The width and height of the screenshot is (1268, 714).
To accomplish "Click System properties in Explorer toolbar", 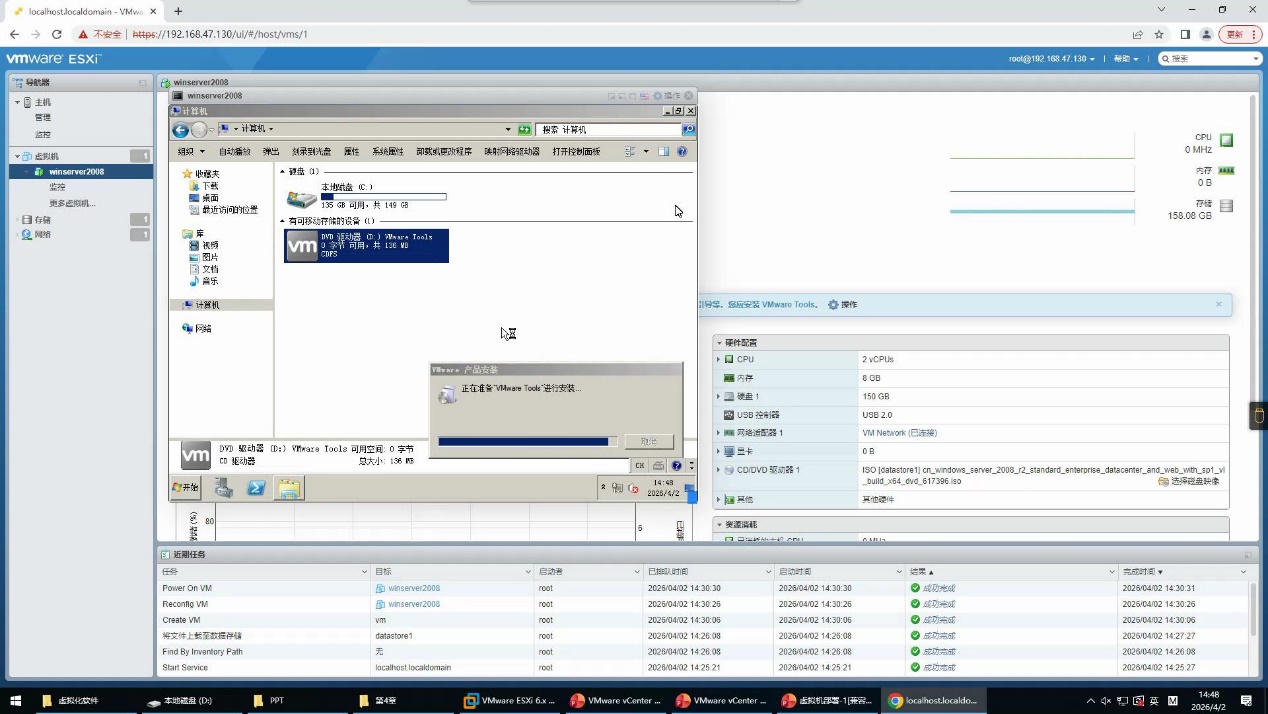I will click(387, 152).
